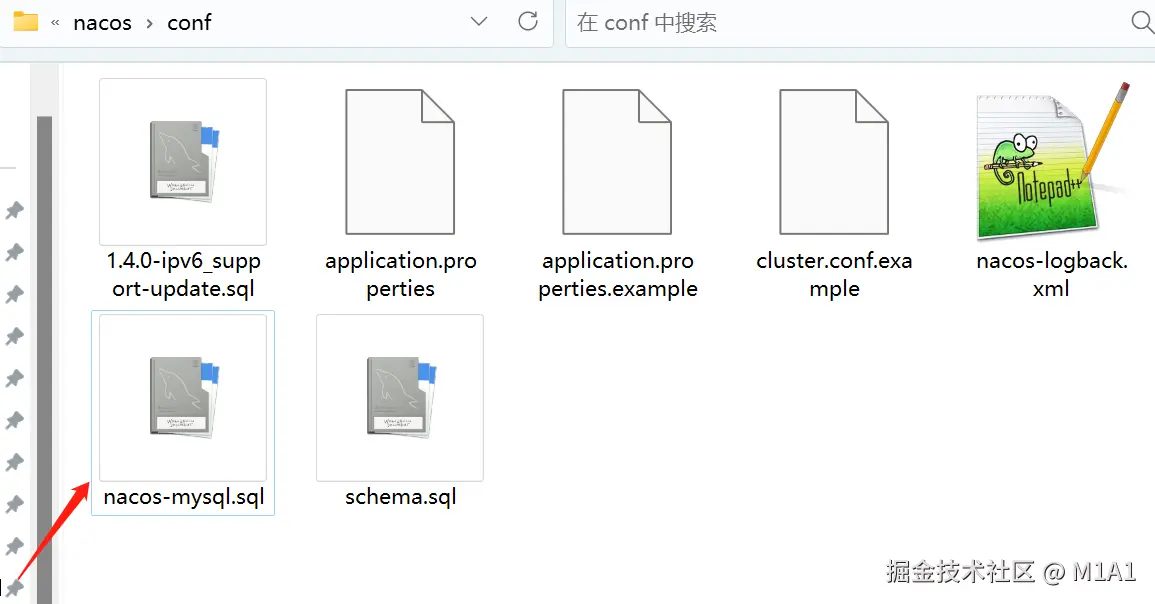Select the schema.sql MySQL file
This screenshot has width=1155, height=604.
[399, 398]
